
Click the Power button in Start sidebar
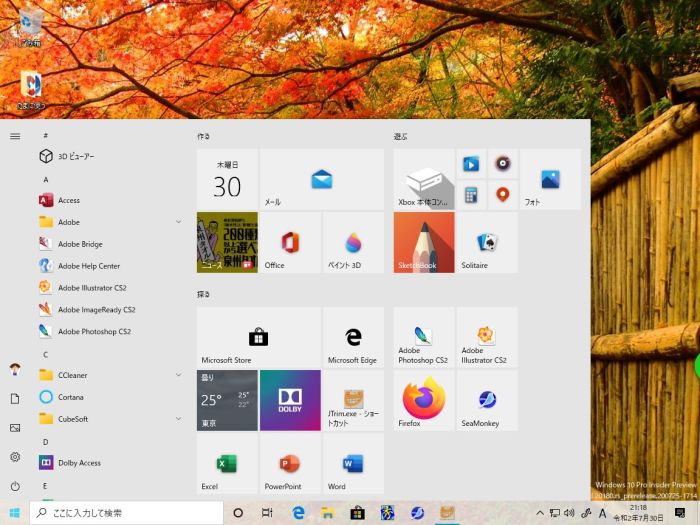coord(15,486)
